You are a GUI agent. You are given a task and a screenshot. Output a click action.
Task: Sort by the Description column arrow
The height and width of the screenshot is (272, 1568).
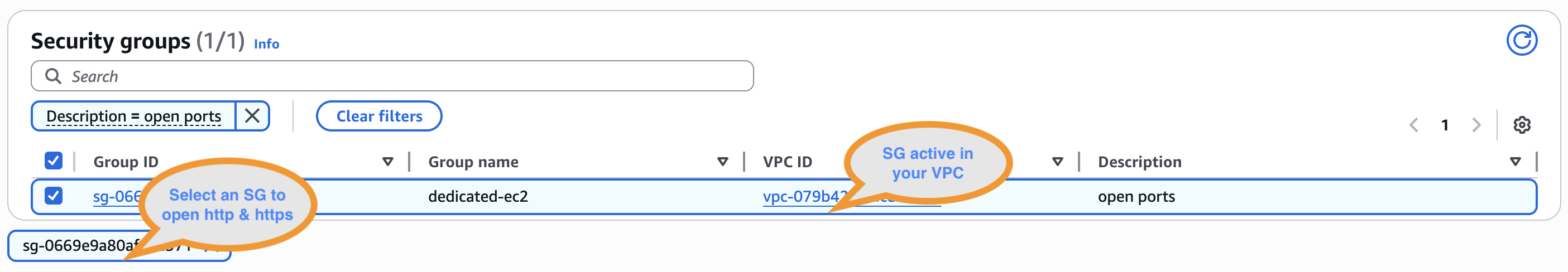[1515, 162]
